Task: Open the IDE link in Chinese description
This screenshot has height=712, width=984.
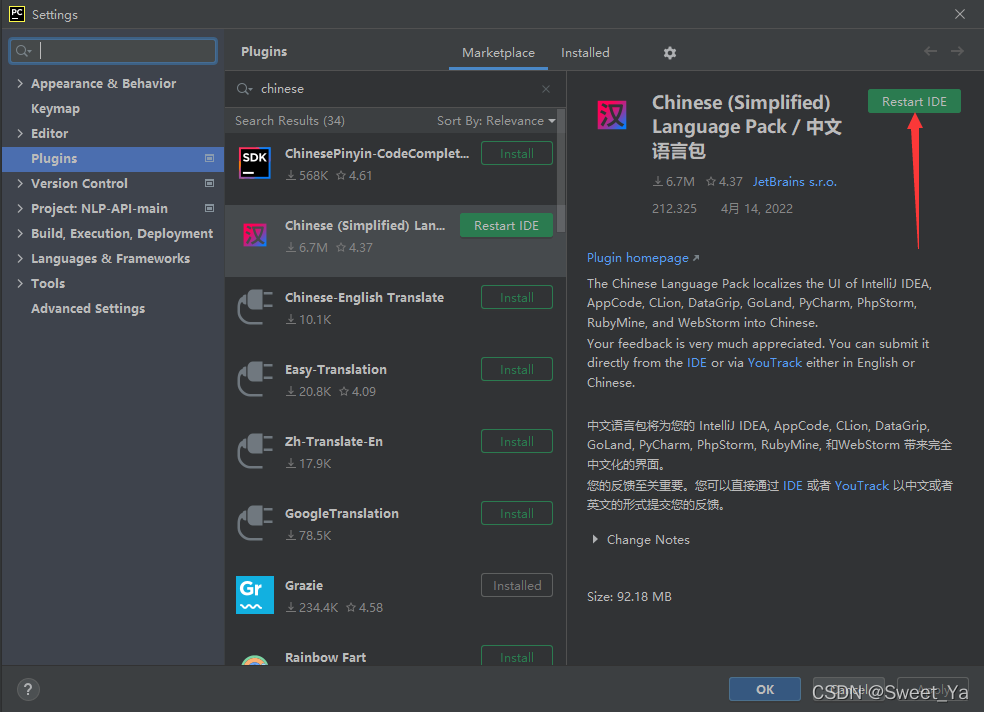Action: click(x=793, y=486)
